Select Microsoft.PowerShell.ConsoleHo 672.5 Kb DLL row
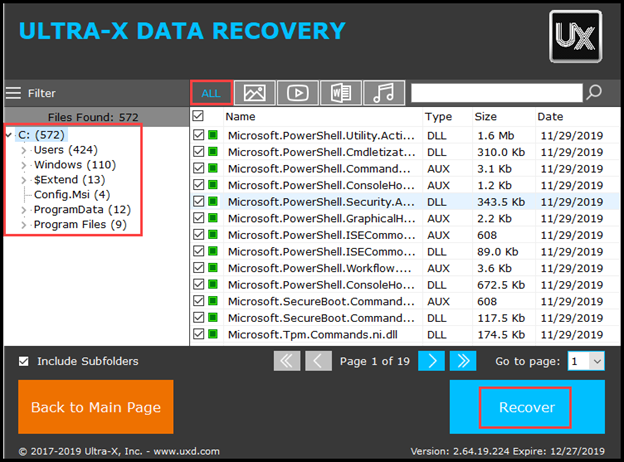Viewport: 624px width, 462px height. (x=405, y=285)
